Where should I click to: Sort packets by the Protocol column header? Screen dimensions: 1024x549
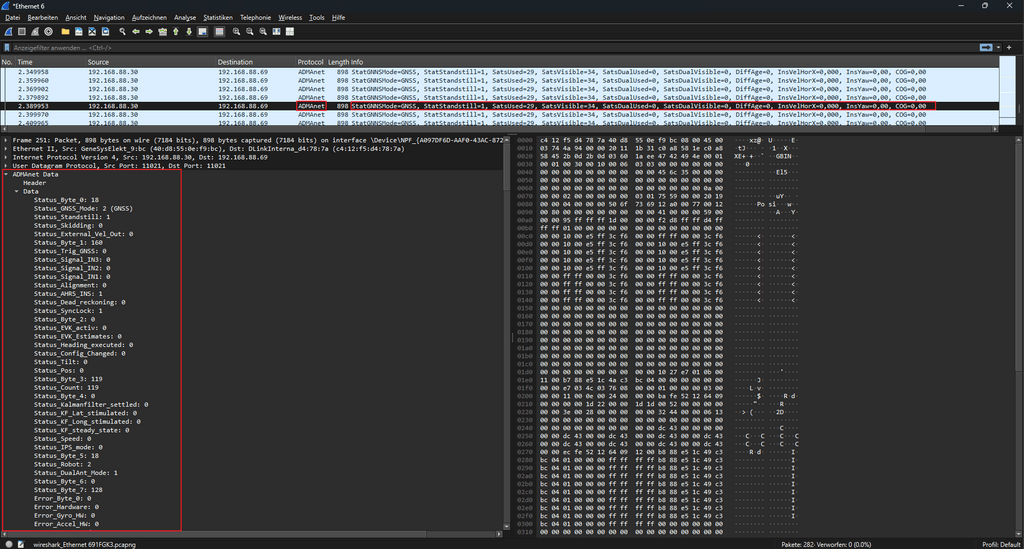coord(309,62)
